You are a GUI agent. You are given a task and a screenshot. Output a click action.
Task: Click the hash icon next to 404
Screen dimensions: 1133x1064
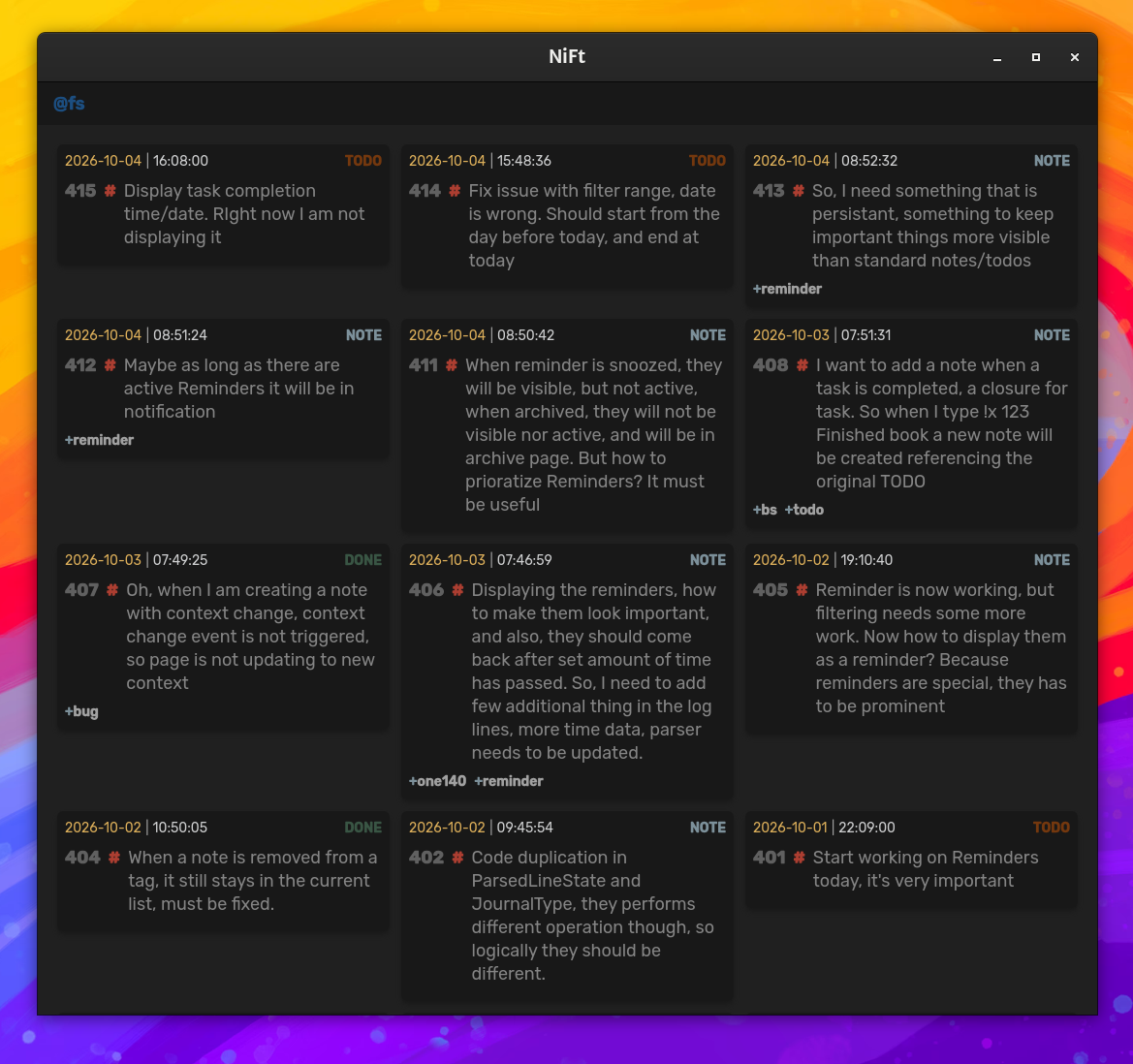114,858
